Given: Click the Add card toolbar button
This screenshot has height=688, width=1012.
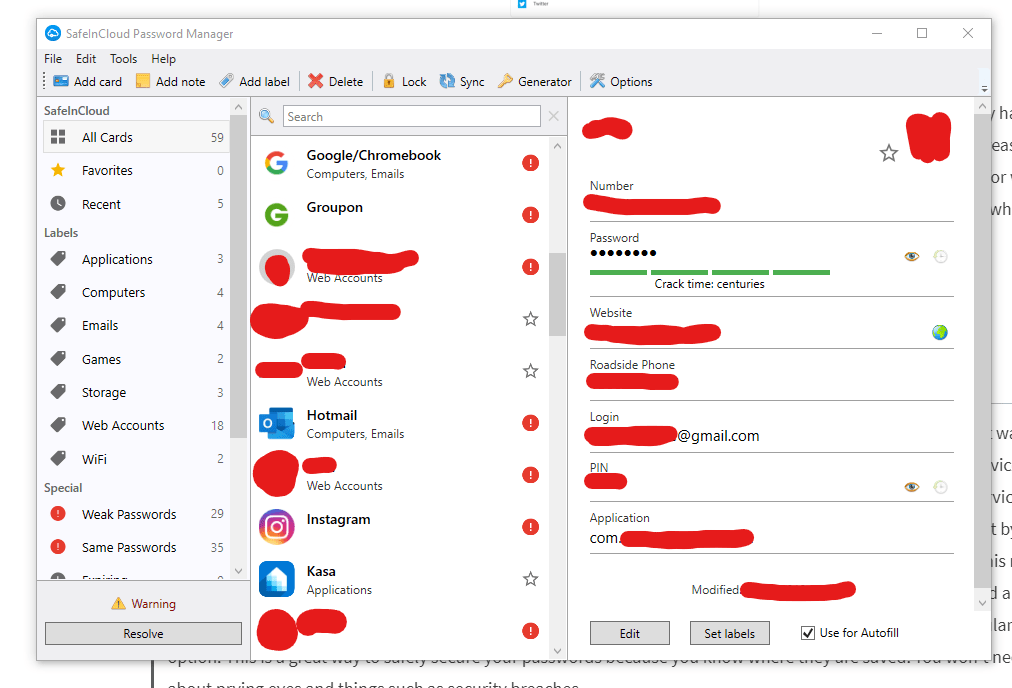Looking at the screenshot, I should tap(88, 81).
